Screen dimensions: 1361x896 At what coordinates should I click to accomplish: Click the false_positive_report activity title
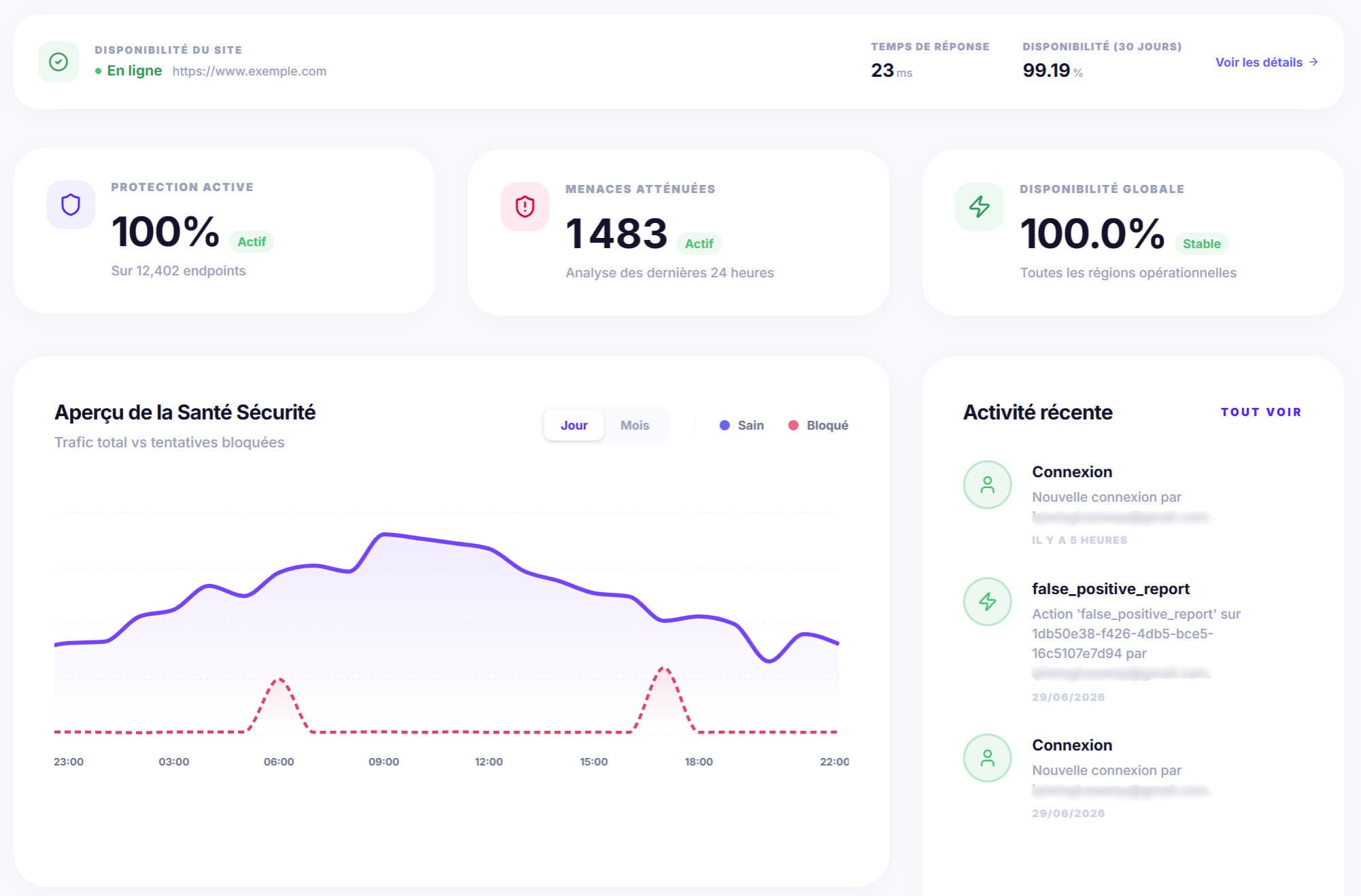[1111, 589]
